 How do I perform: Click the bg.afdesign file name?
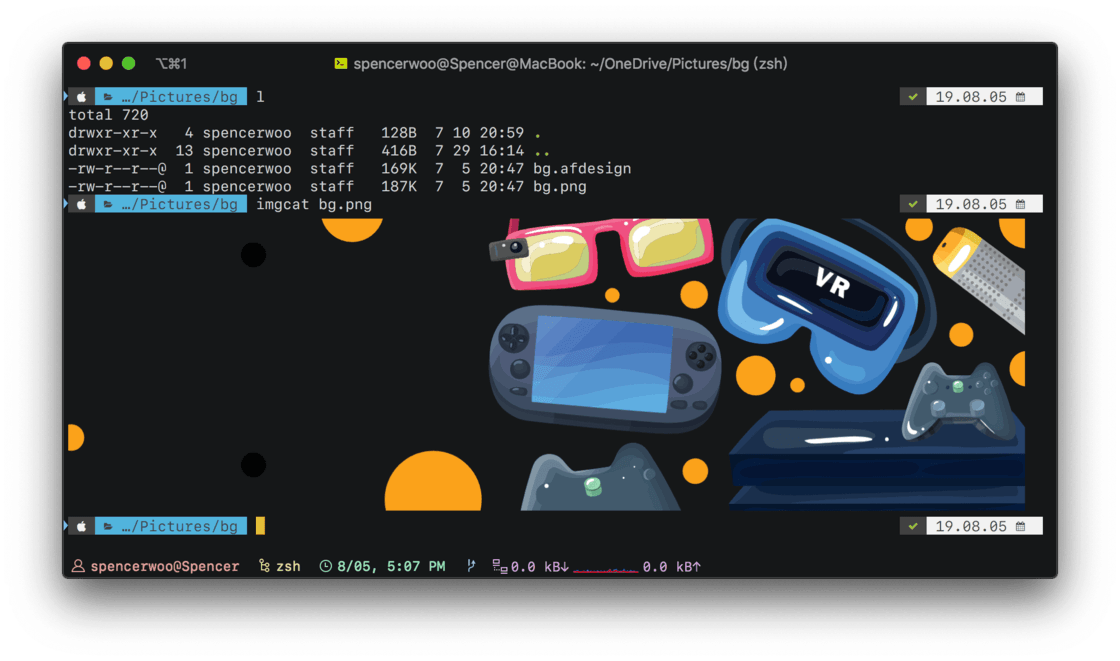tap(582, 169)
